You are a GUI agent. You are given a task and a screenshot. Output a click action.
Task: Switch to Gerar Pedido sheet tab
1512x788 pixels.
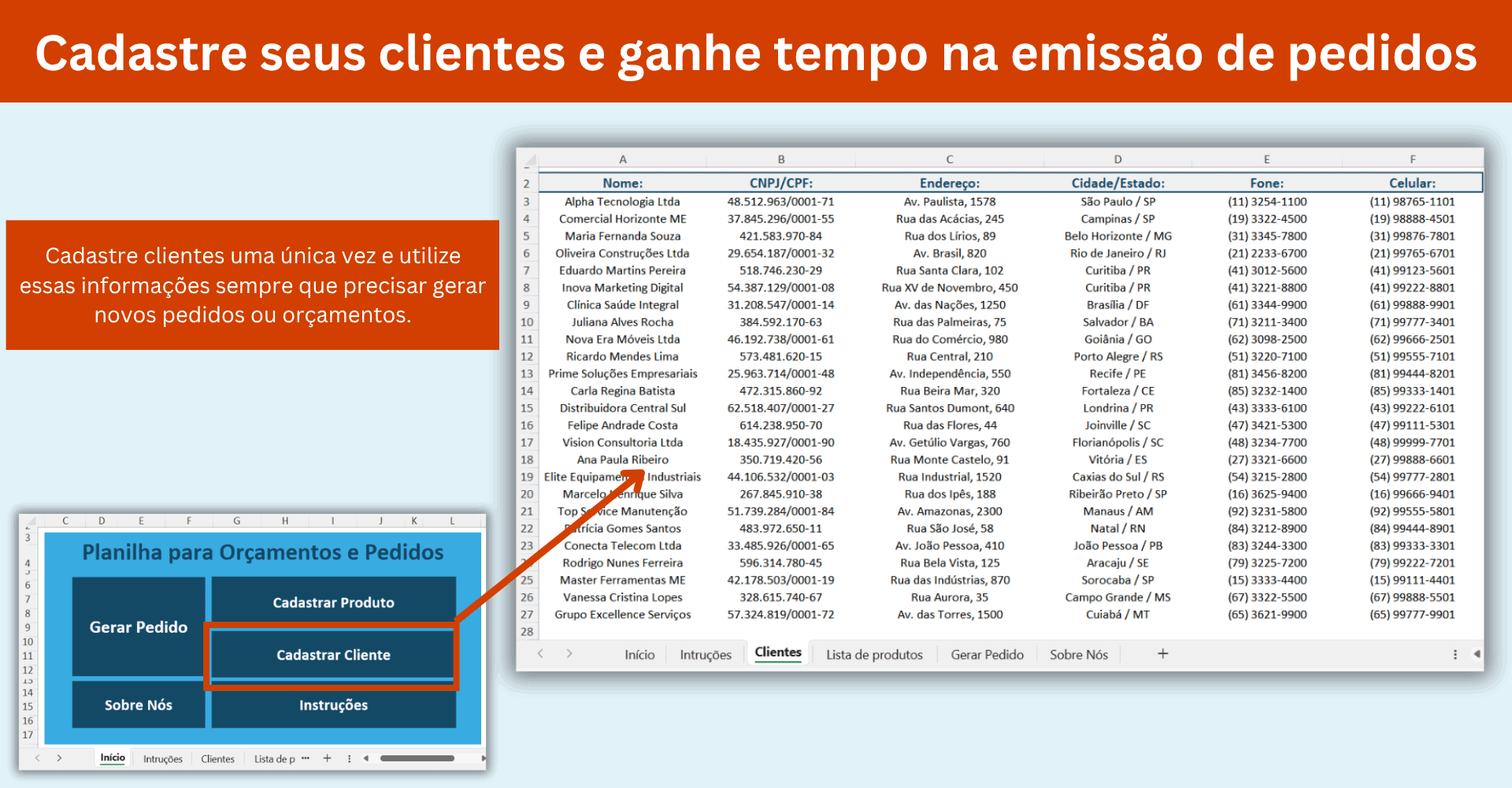(x=987, y=654)
